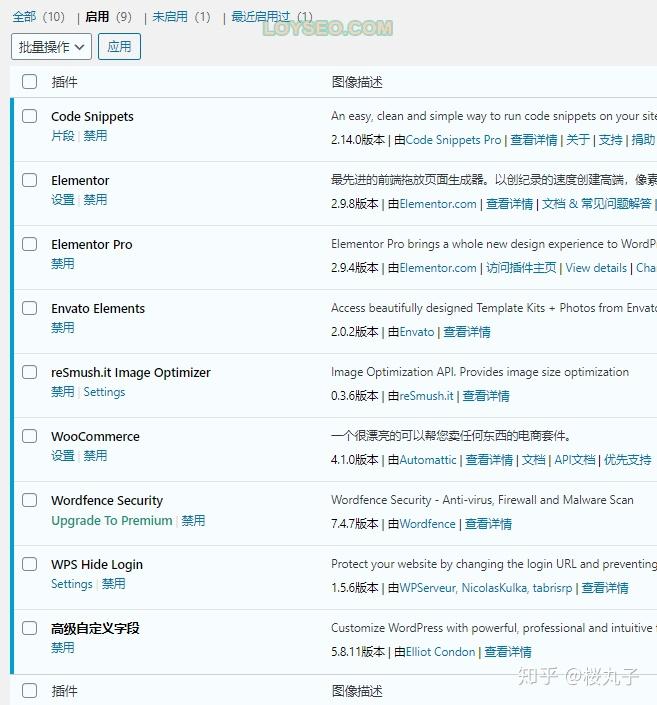657x705 pixels.
Task: Deactivate WPS Hide Login via 禁用
Action: [x=114, y=584]
